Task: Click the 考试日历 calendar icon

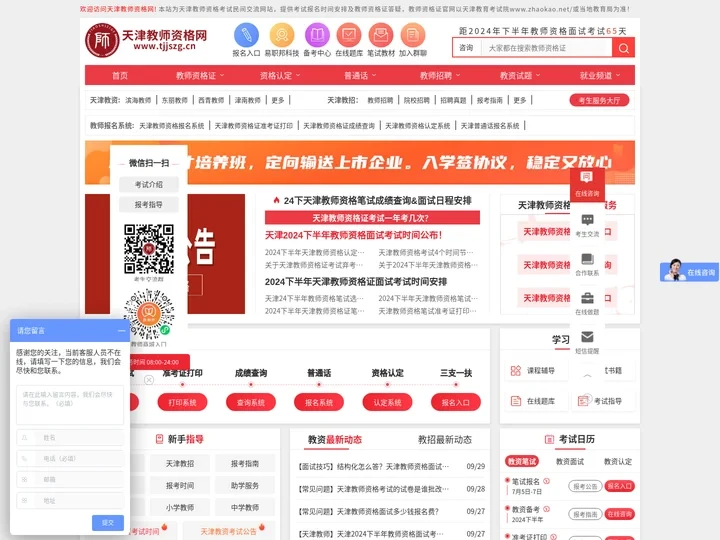Action: point(549,439)
